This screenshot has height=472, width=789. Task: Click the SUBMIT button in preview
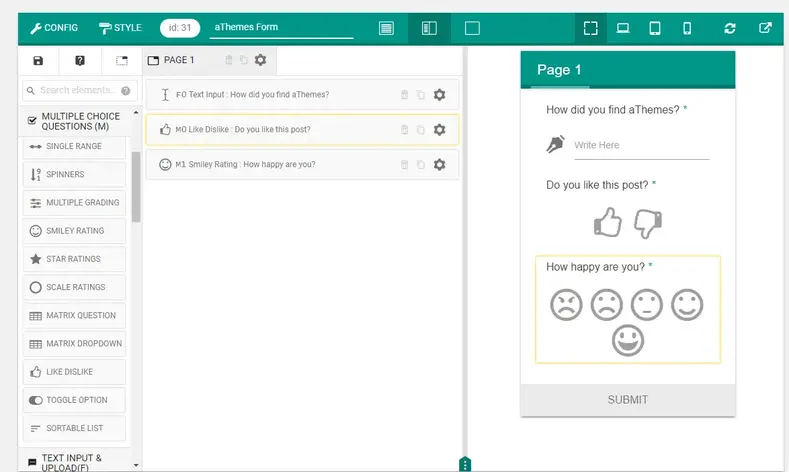(x=627, y=400)
